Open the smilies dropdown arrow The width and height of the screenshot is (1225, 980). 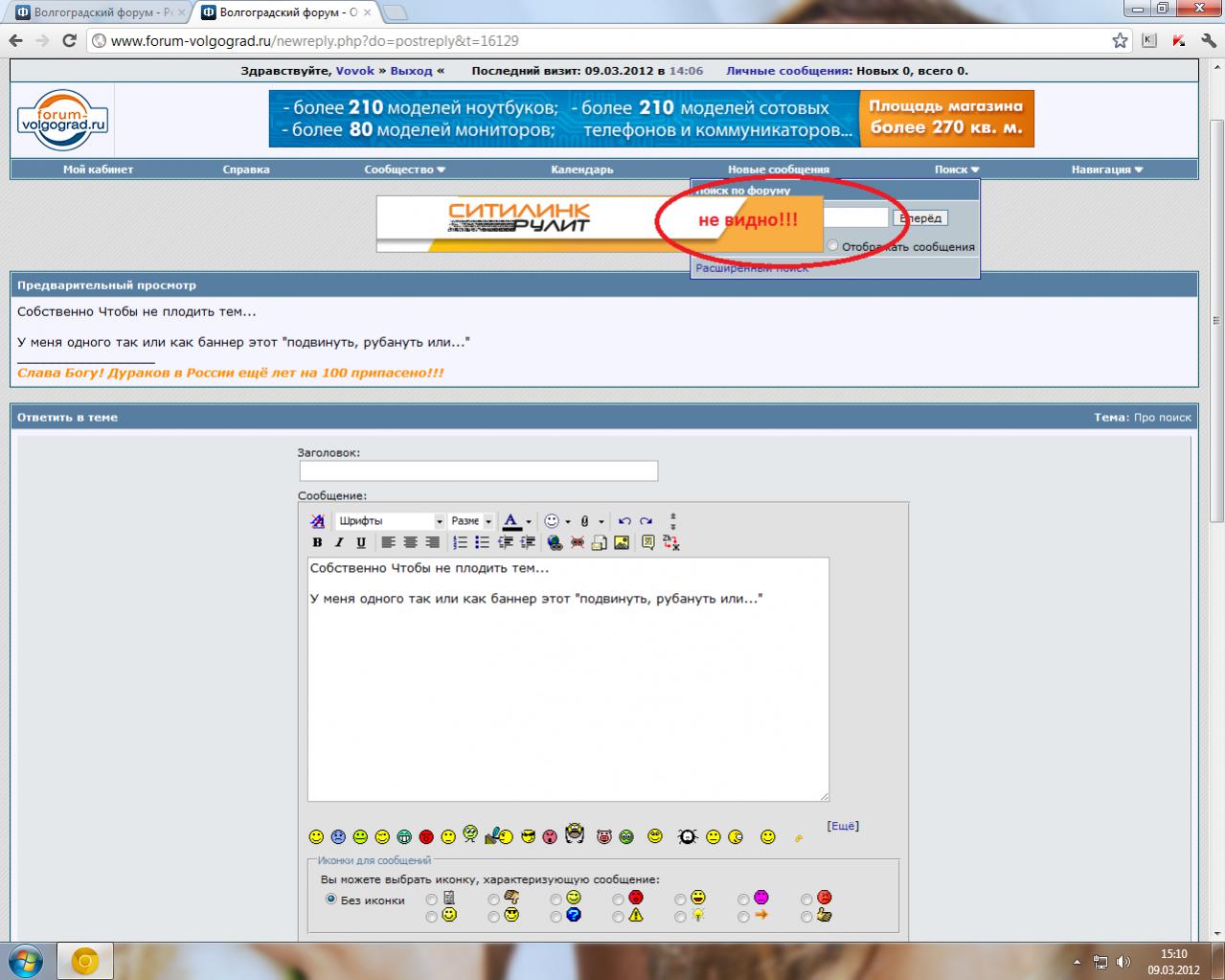(568, 522)
